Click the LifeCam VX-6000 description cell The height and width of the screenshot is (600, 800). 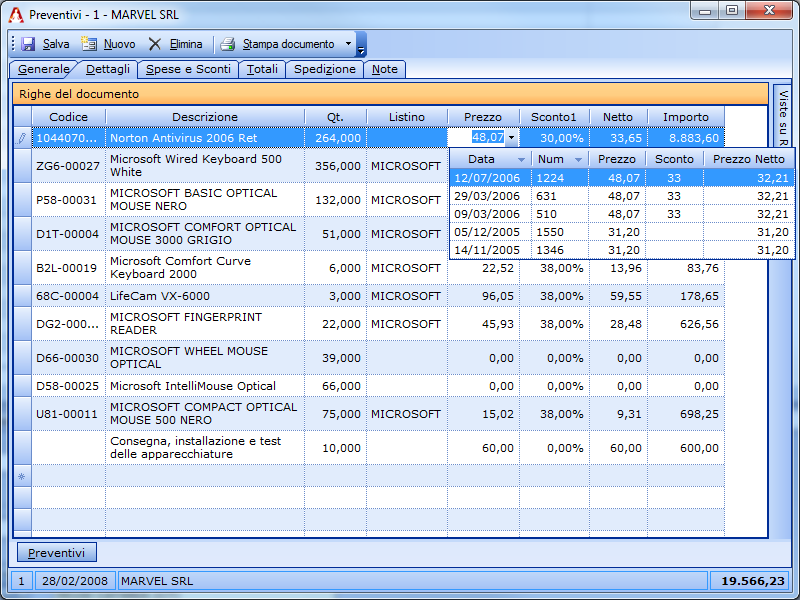(205, 296)
